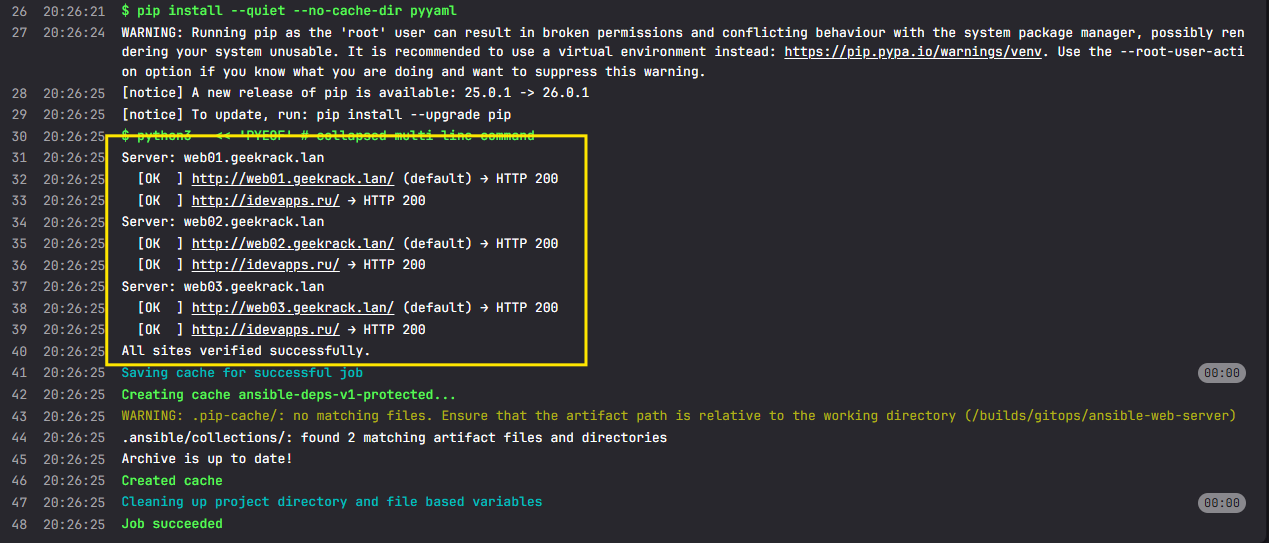1269x543 pixels.
Task: Open the web02.geekrack.lan URL
Action: pos(292,243)
